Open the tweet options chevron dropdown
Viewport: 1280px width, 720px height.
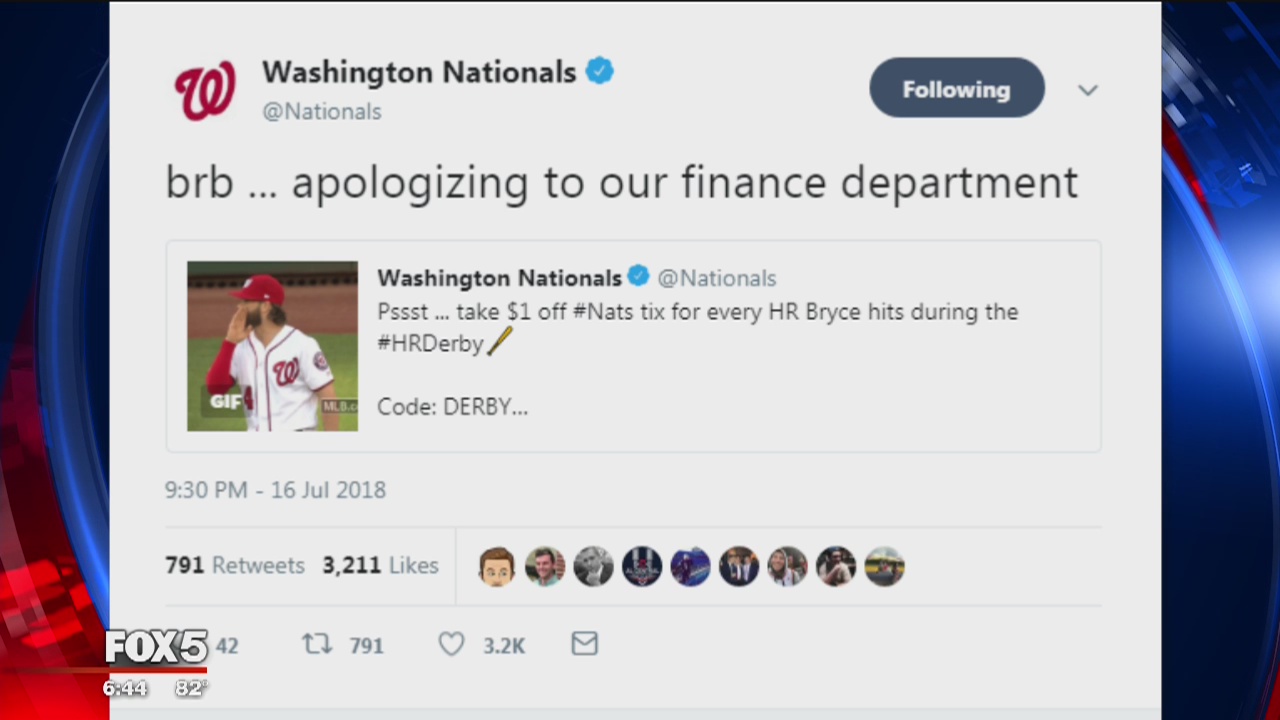pyautogui.click(x=1088, y=90)
